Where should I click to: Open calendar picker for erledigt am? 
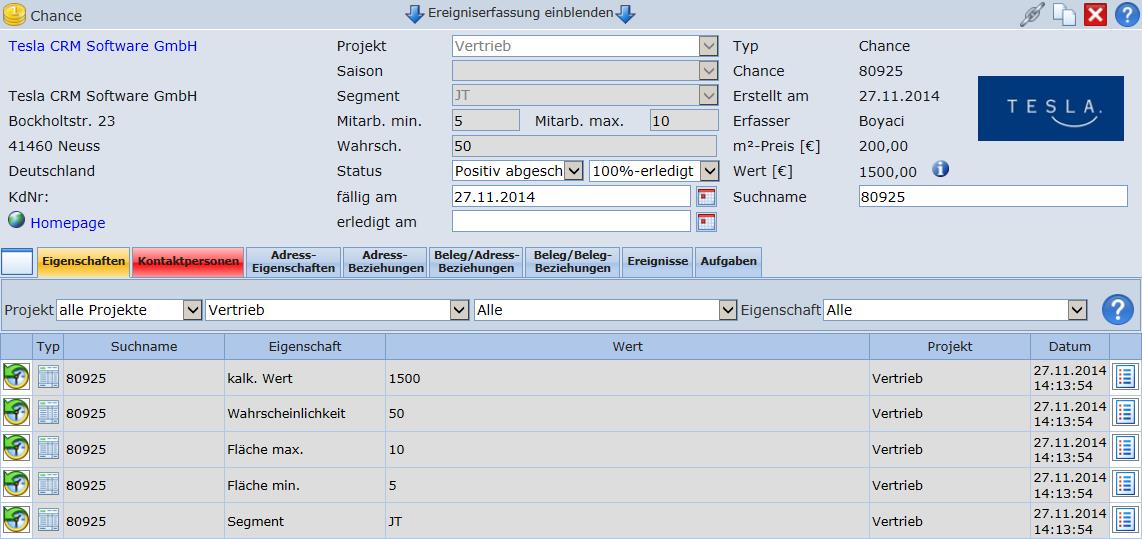click(x=706, y=221)
